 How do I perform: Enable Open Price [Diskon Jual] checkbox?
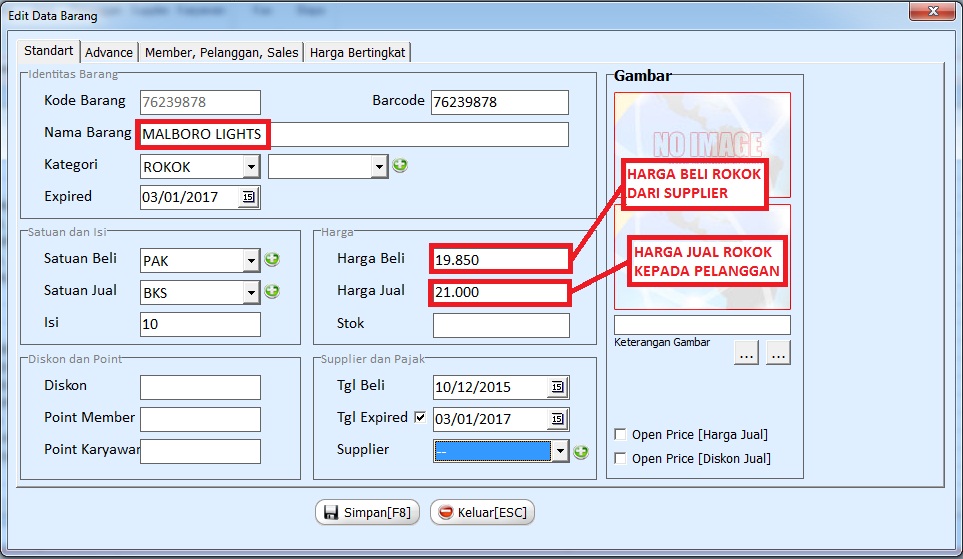tap(620, 458)
